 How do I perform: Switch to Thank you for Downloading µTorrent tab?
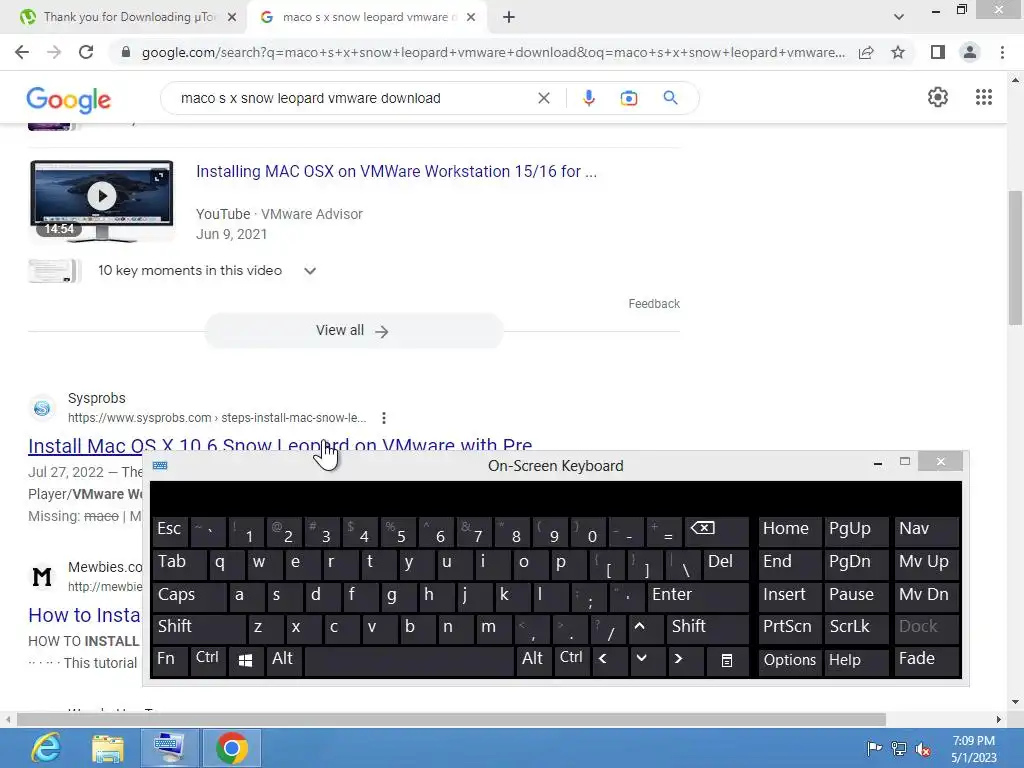tap(128, 17)
